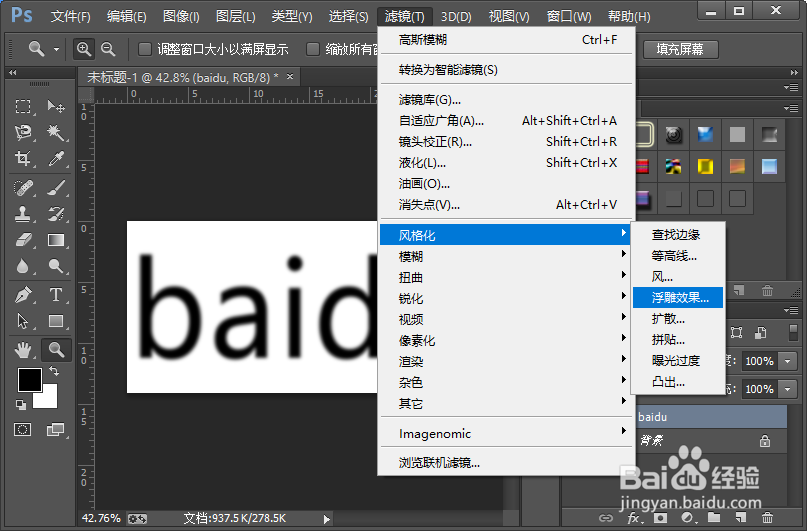807x531 pixels.
Task: Change screen mode icon
Action: (56, 429)
